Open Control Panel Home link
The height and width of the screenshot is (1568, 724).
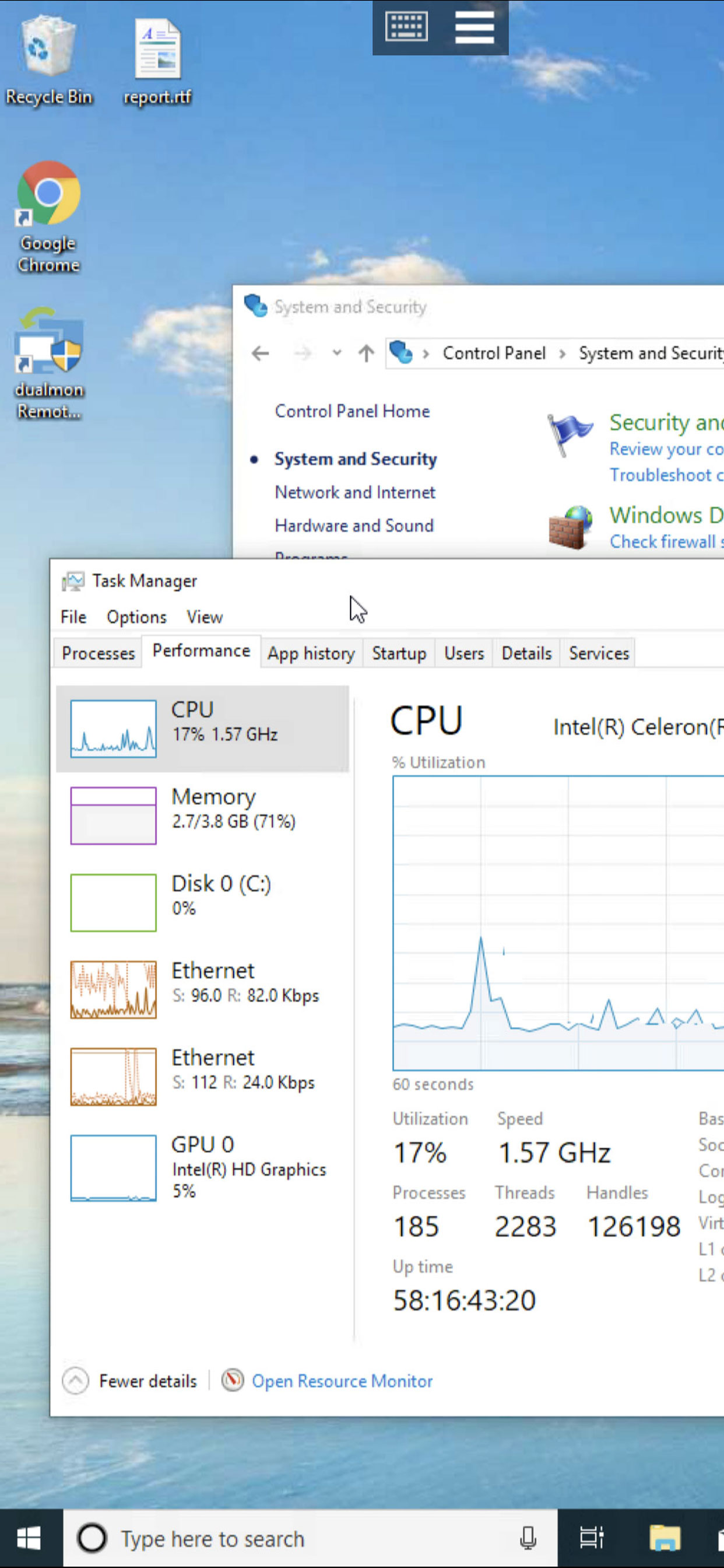352,411
